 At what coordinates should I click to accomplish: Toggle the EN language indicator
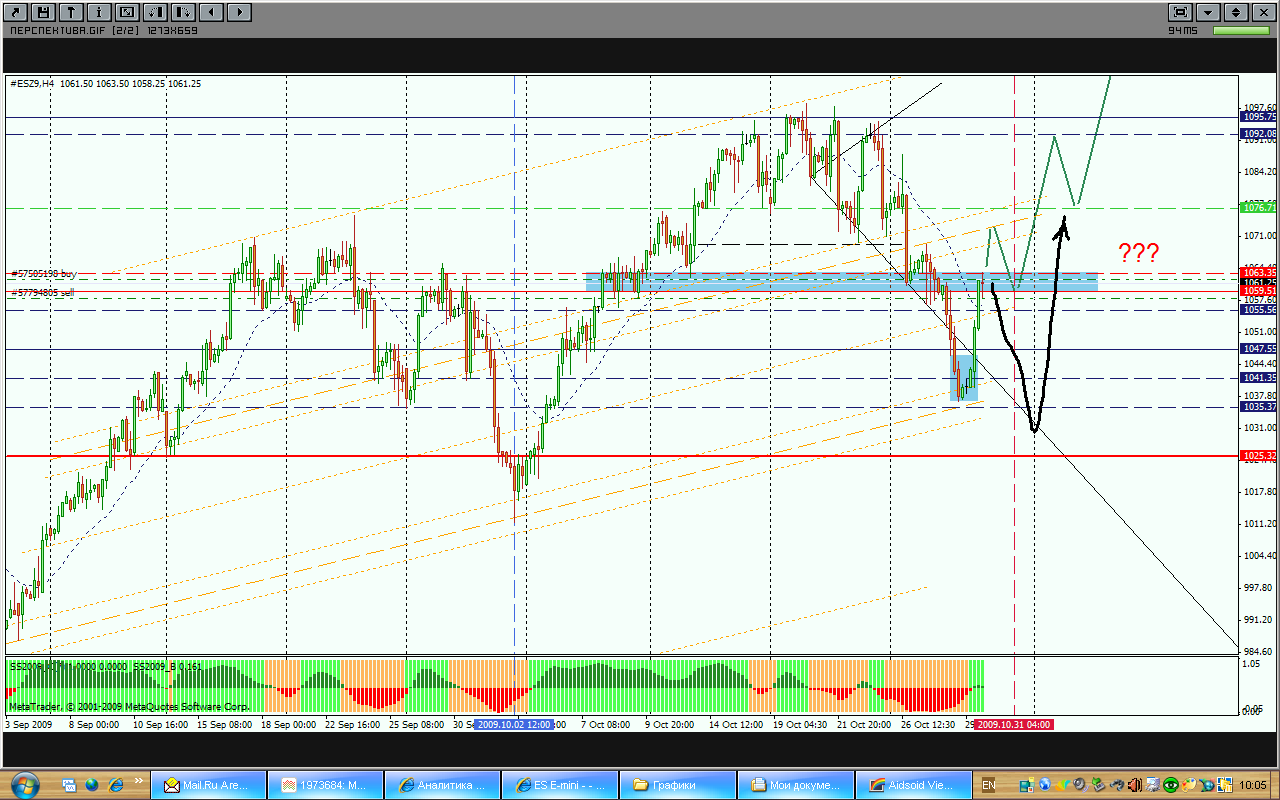(989, 785)
